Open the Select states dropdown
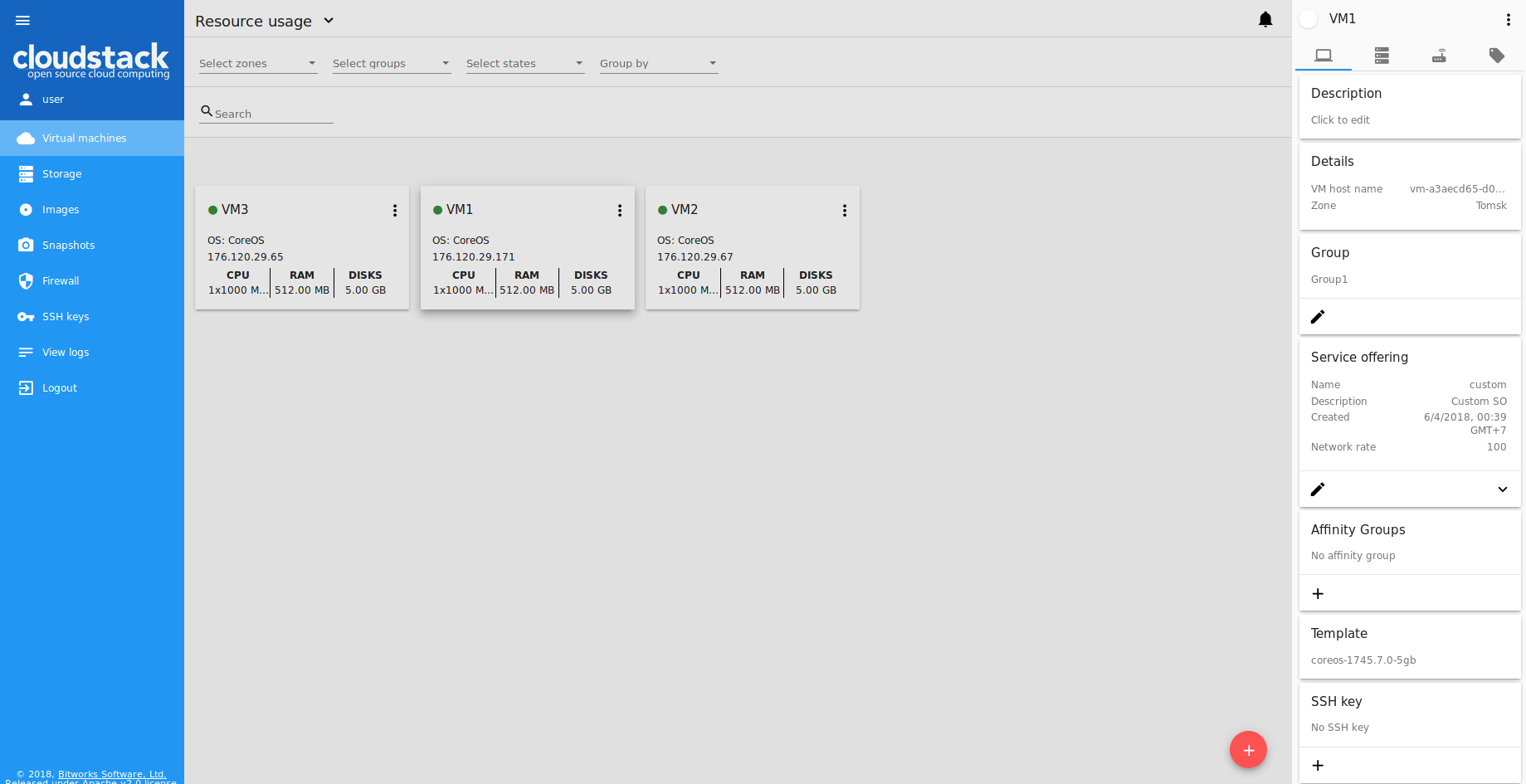The height and width of the screenshot is (784, 1526). pyautogui.click(x=525, y=64)
